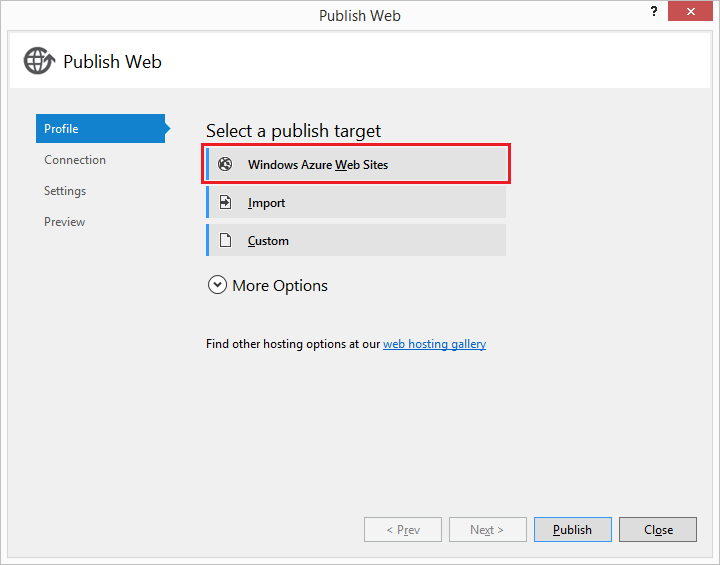Expand More Options chevron
The image size is (720, 565).
pos(217,285)
